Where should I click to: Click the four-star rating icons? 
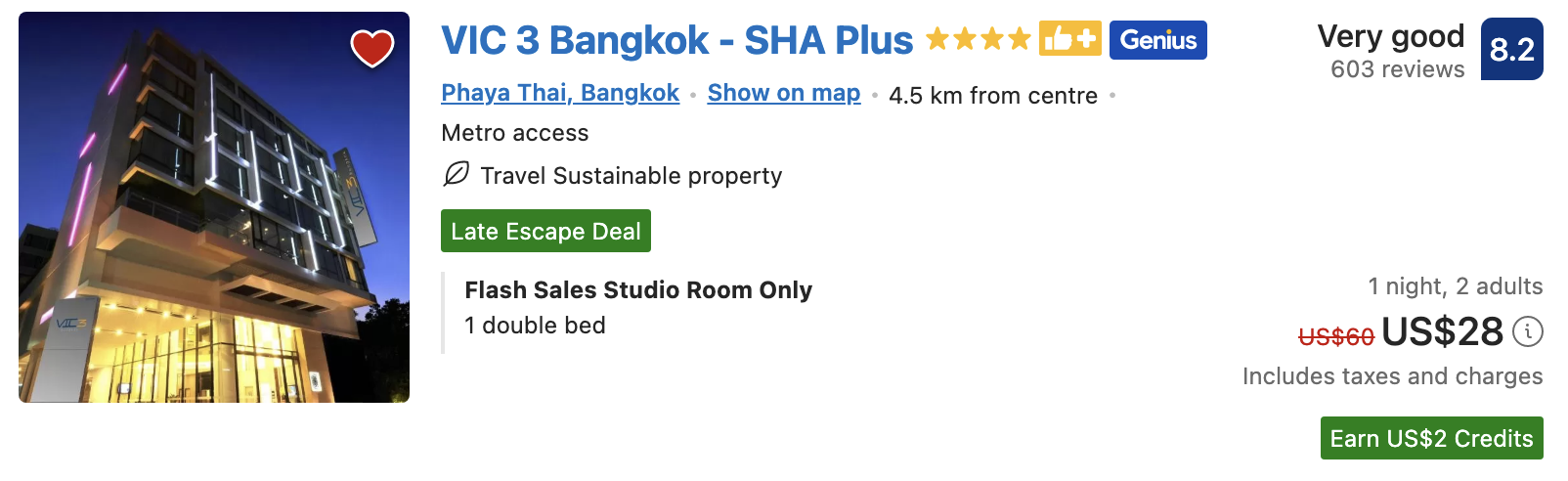(978, 39)
